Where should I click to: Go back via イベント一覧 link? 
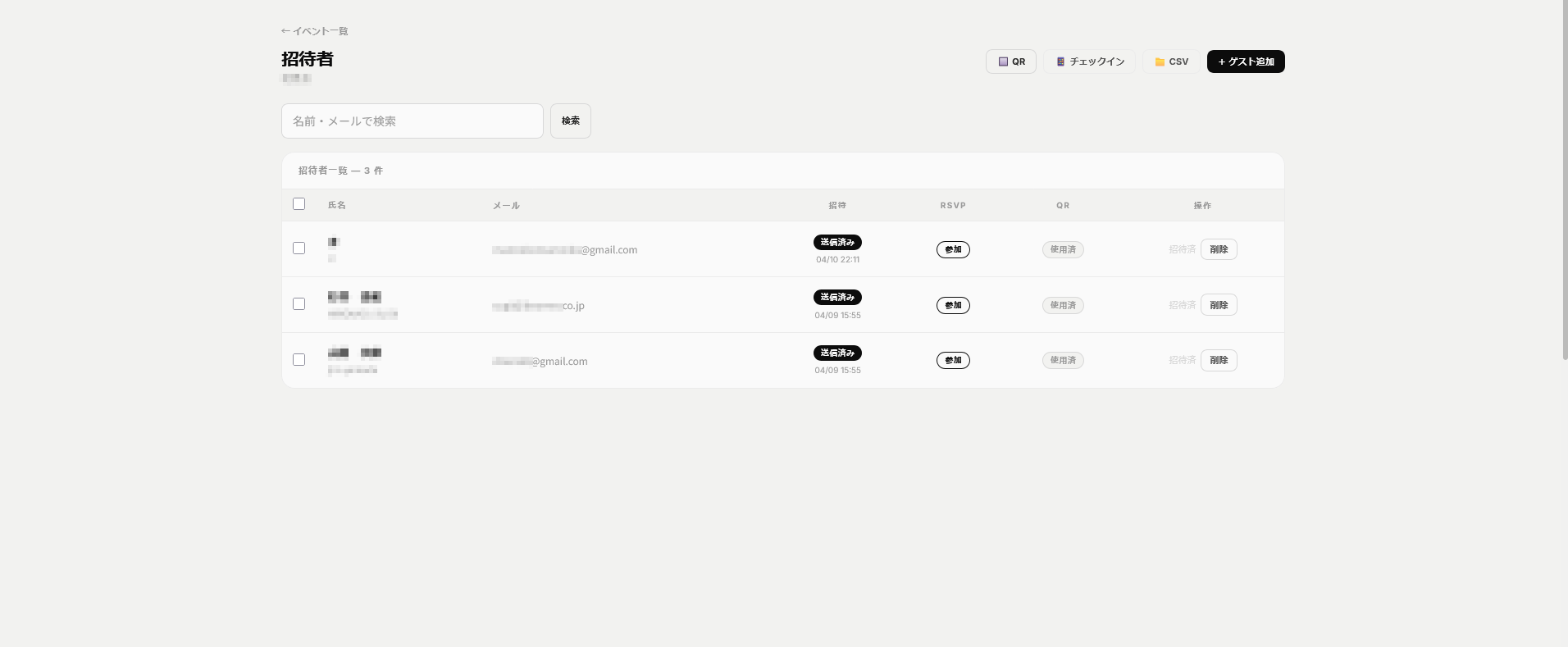coord(315,31)
